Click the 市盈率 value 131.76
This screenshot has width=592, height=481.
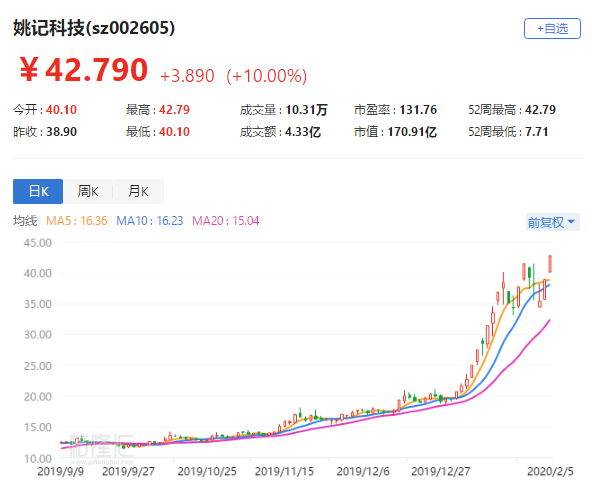[x=418, y=110]
